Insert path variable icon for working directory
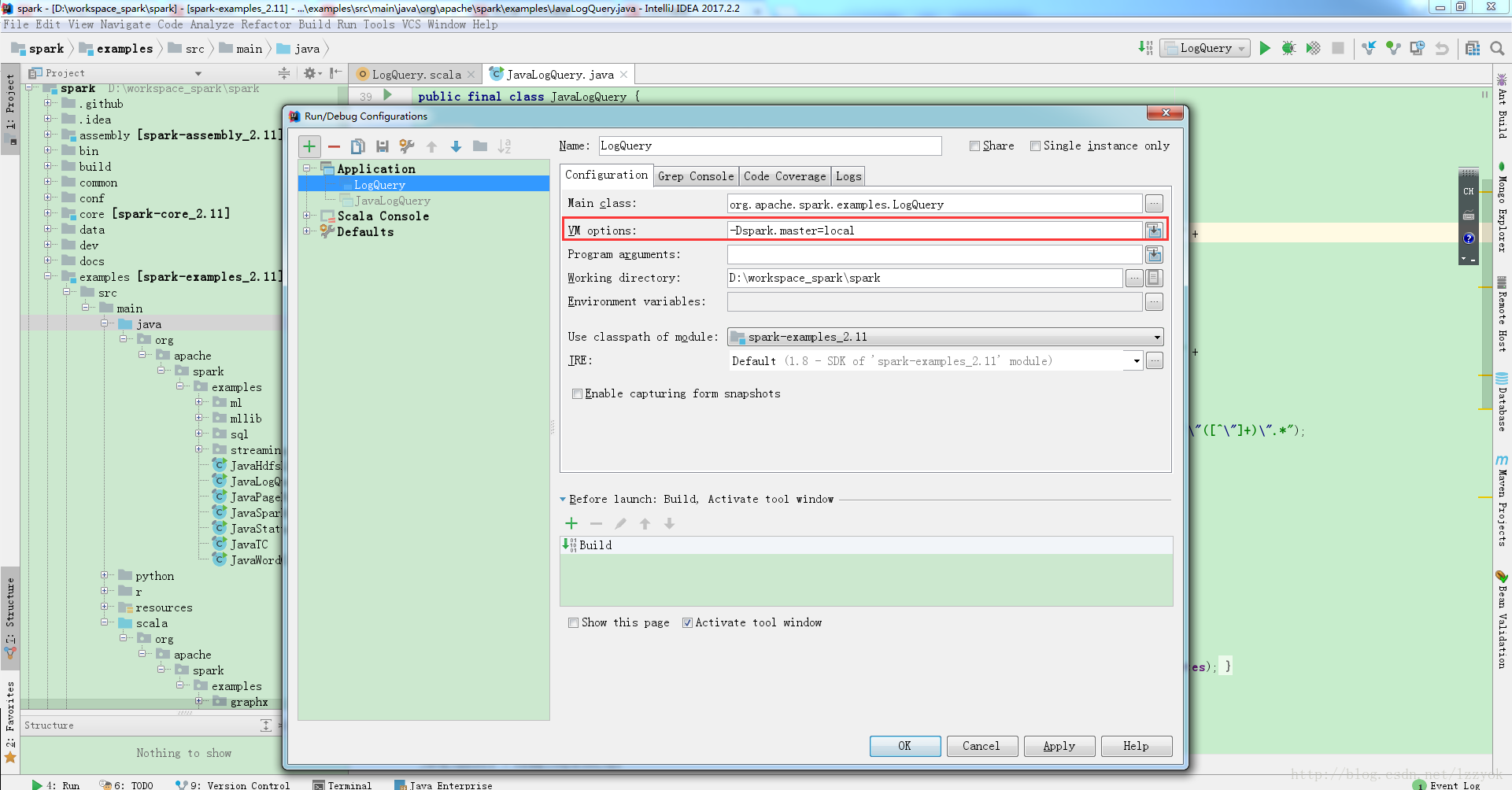Image resolution: width=1512 pixels, height=790 pixels. click(x=1154, y=278)
